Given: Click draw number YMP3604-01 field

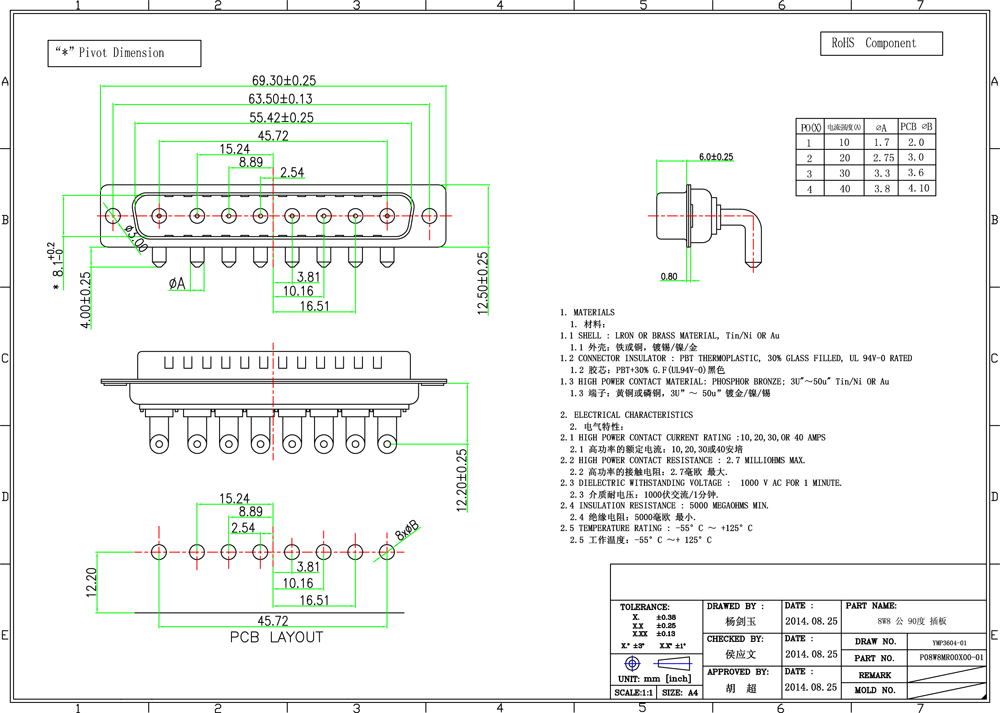Looking at the screenshot, I should pos(951,641).
